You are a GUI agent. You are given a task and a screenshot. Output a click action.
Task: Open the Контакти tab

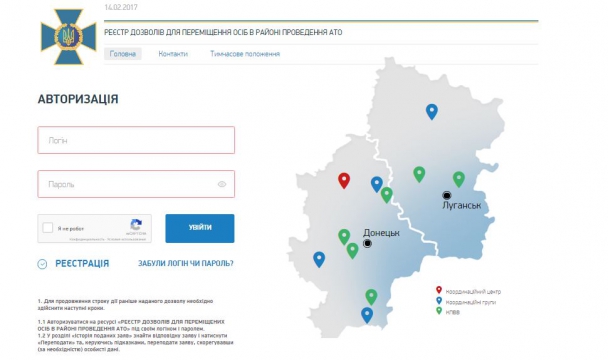[173, 54]
